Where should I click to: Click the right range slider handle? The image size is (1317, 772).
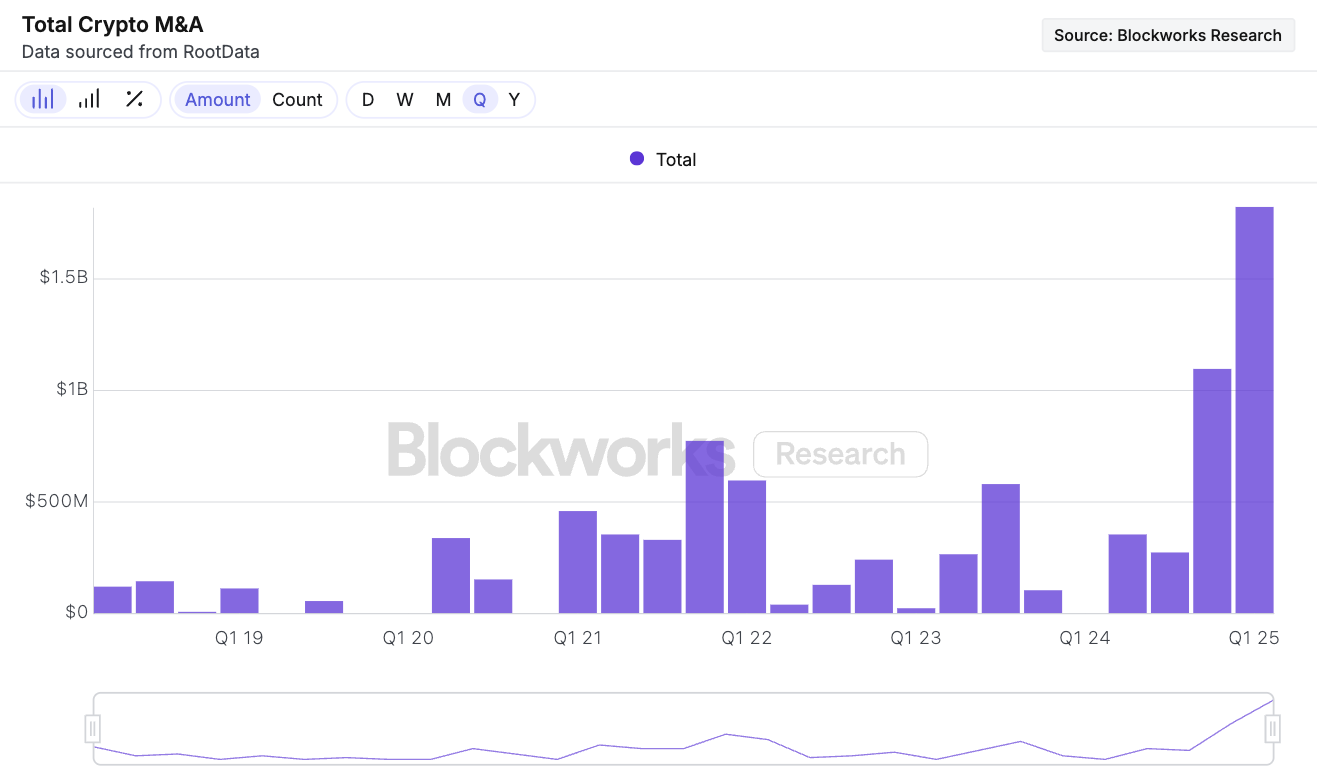click(1273, 728)
